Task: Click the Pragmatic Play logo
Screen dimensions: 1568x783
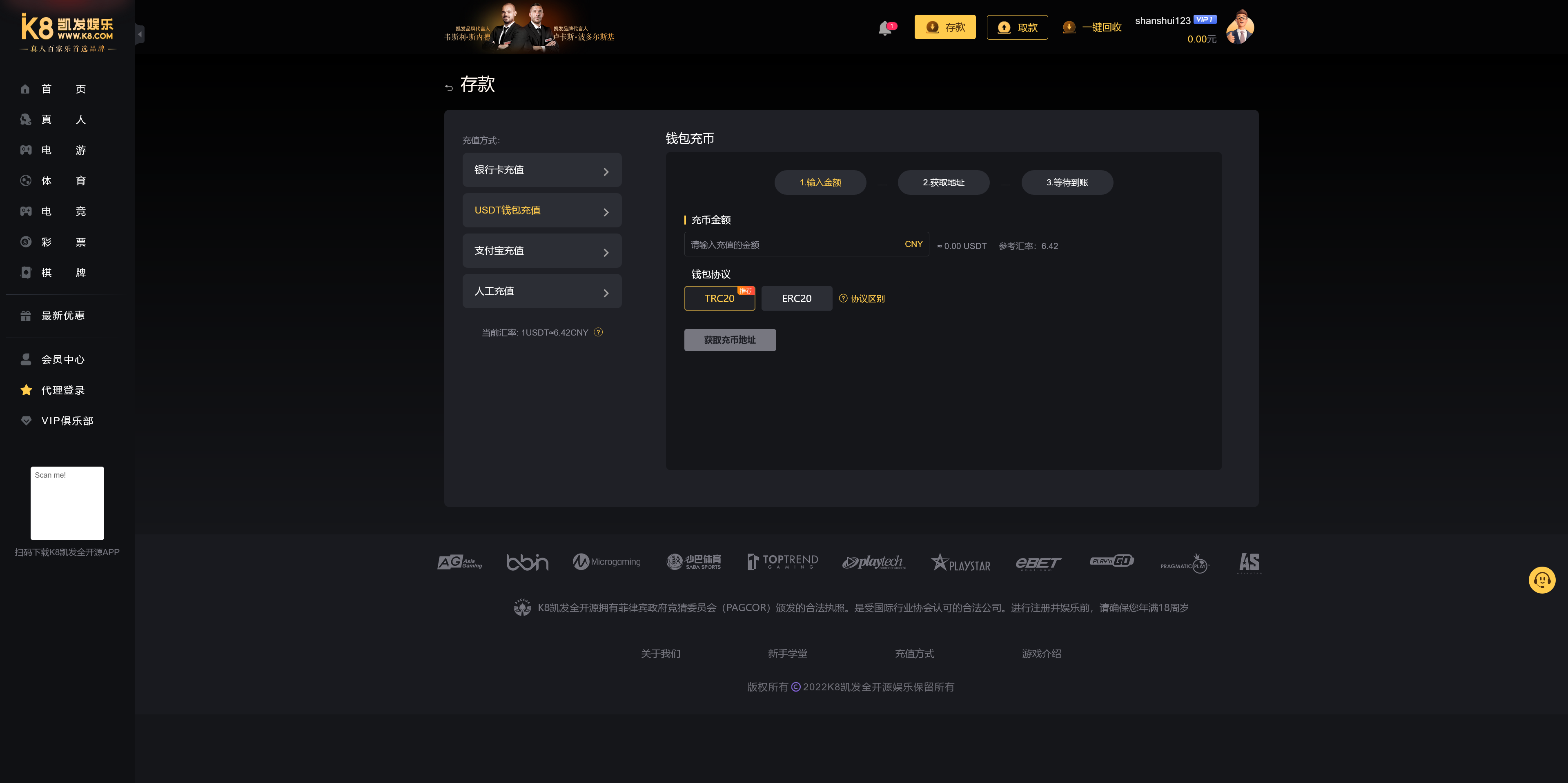Action: [x=1185, y=563]
